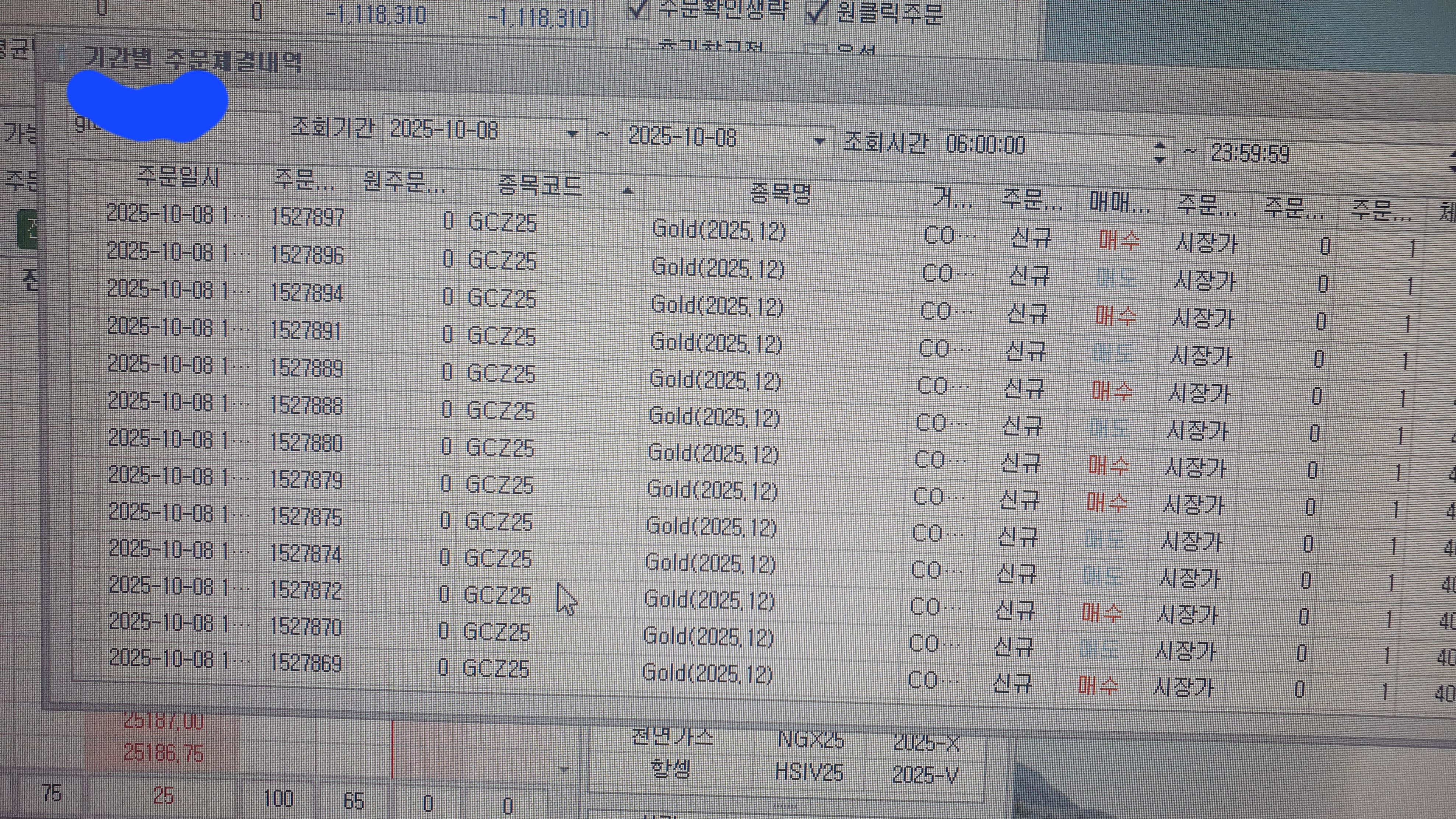
Task: Click the value 65 in bottom row
Action: pyautogui.click(x=354, y=800)
